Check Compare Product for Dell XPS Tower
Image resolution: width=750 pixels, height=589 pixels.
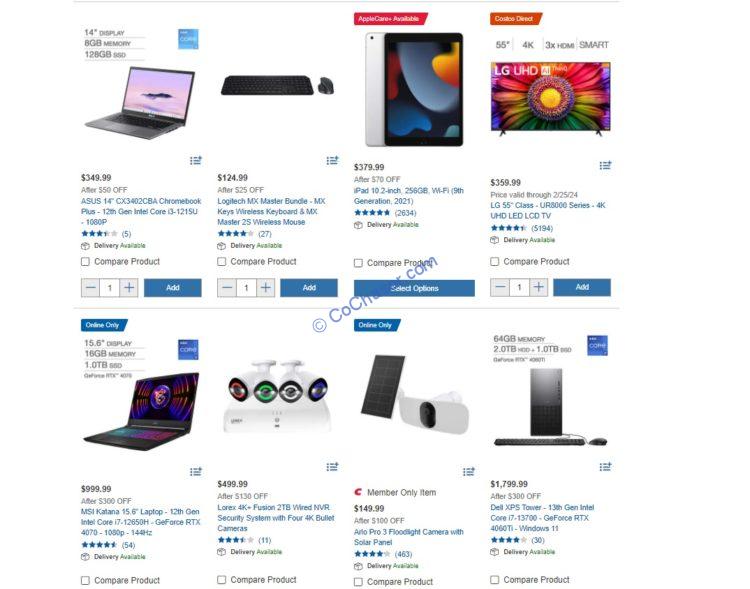click(x=495, y=579)
